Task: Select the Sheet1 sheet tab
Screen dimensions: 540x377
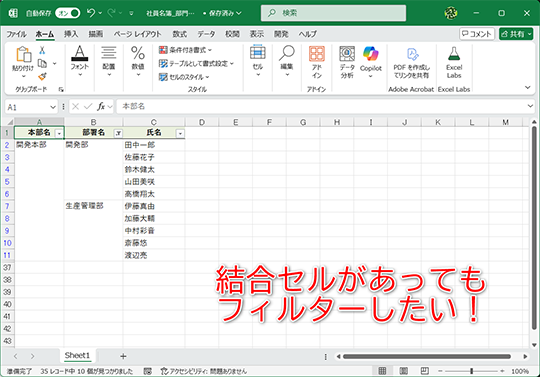Action: pyautogui.click(x=77, y=356)
